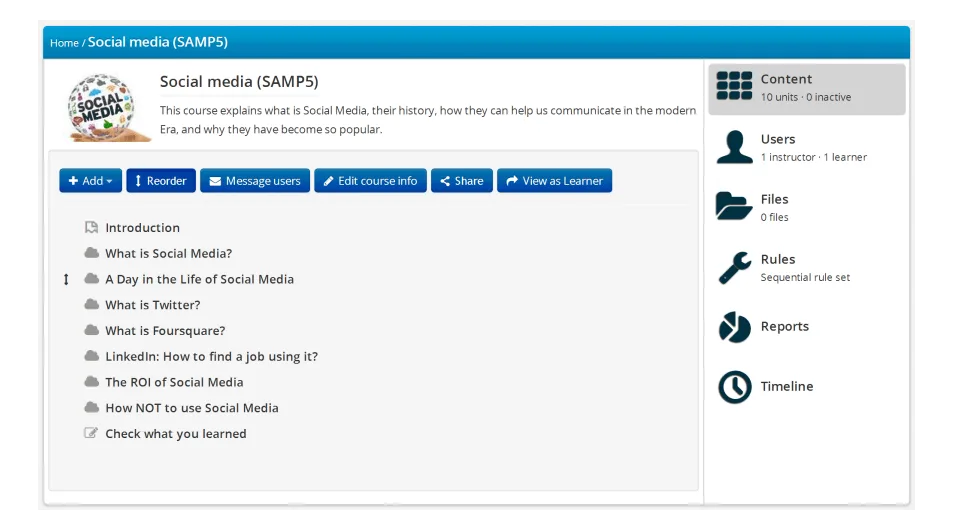Click cloud icon beside What is Foursquare?
This screenshot has height=530, width=960.
(x=91, y=330)
